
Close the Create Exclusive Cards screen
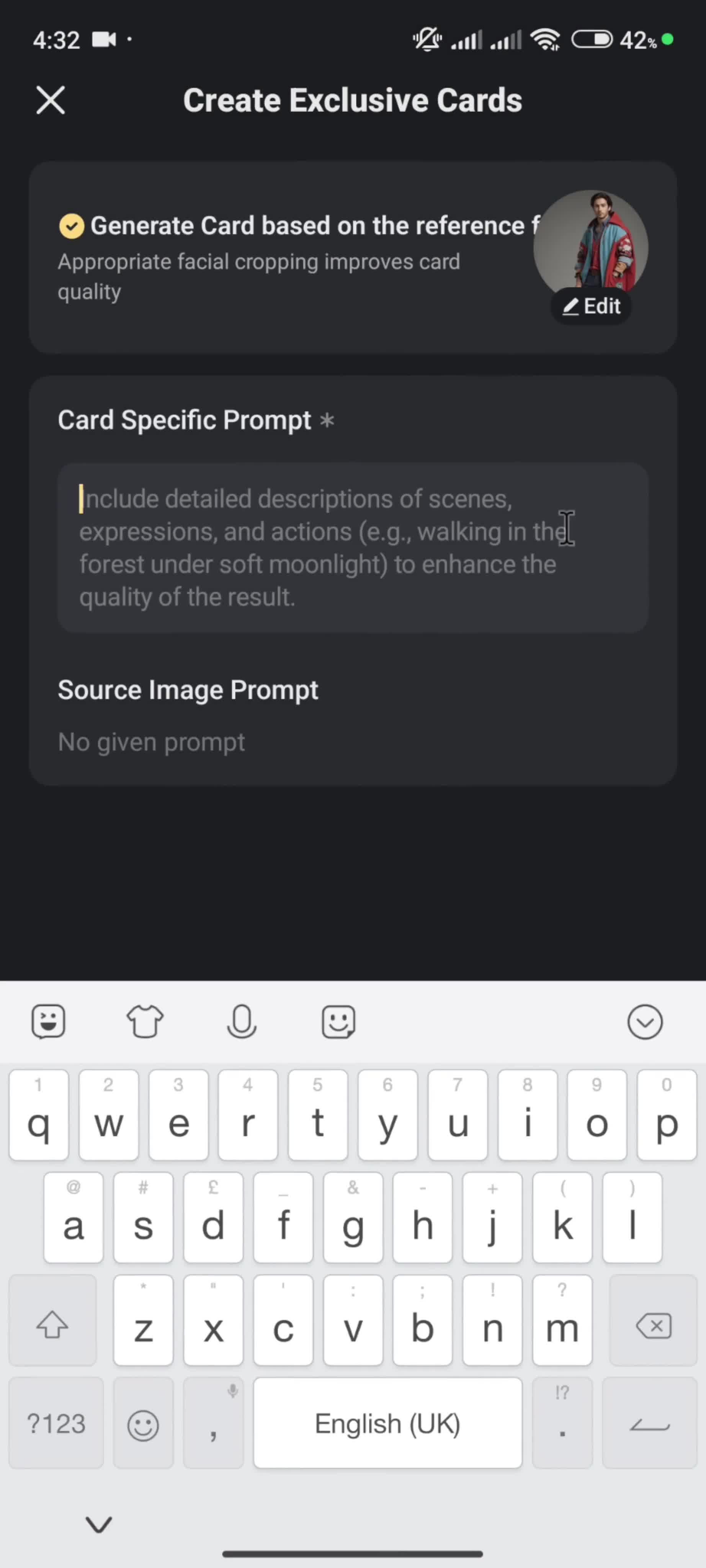[x=50, y=100]
